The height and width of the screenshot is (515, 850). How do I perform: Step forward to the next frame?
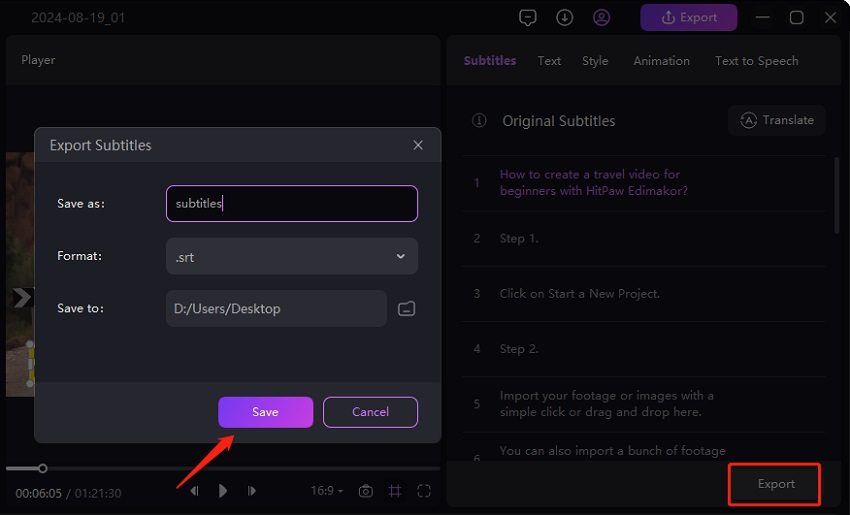tap(252, 491)
